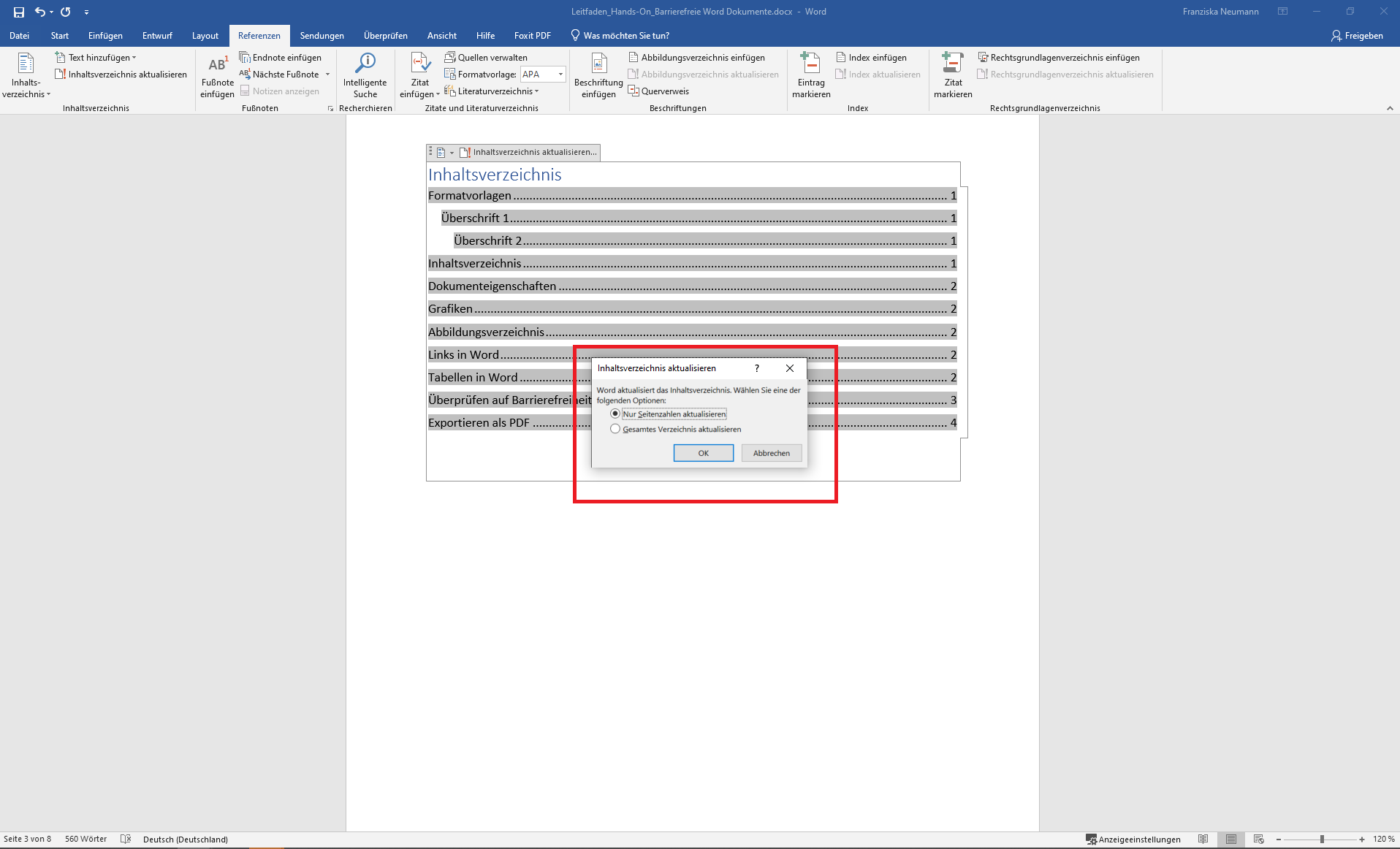Image resolution: width=1400 pixels, height=849 pixels.
Task: Switch to the Überprüfen tab
Action: [x=385, y=35]
